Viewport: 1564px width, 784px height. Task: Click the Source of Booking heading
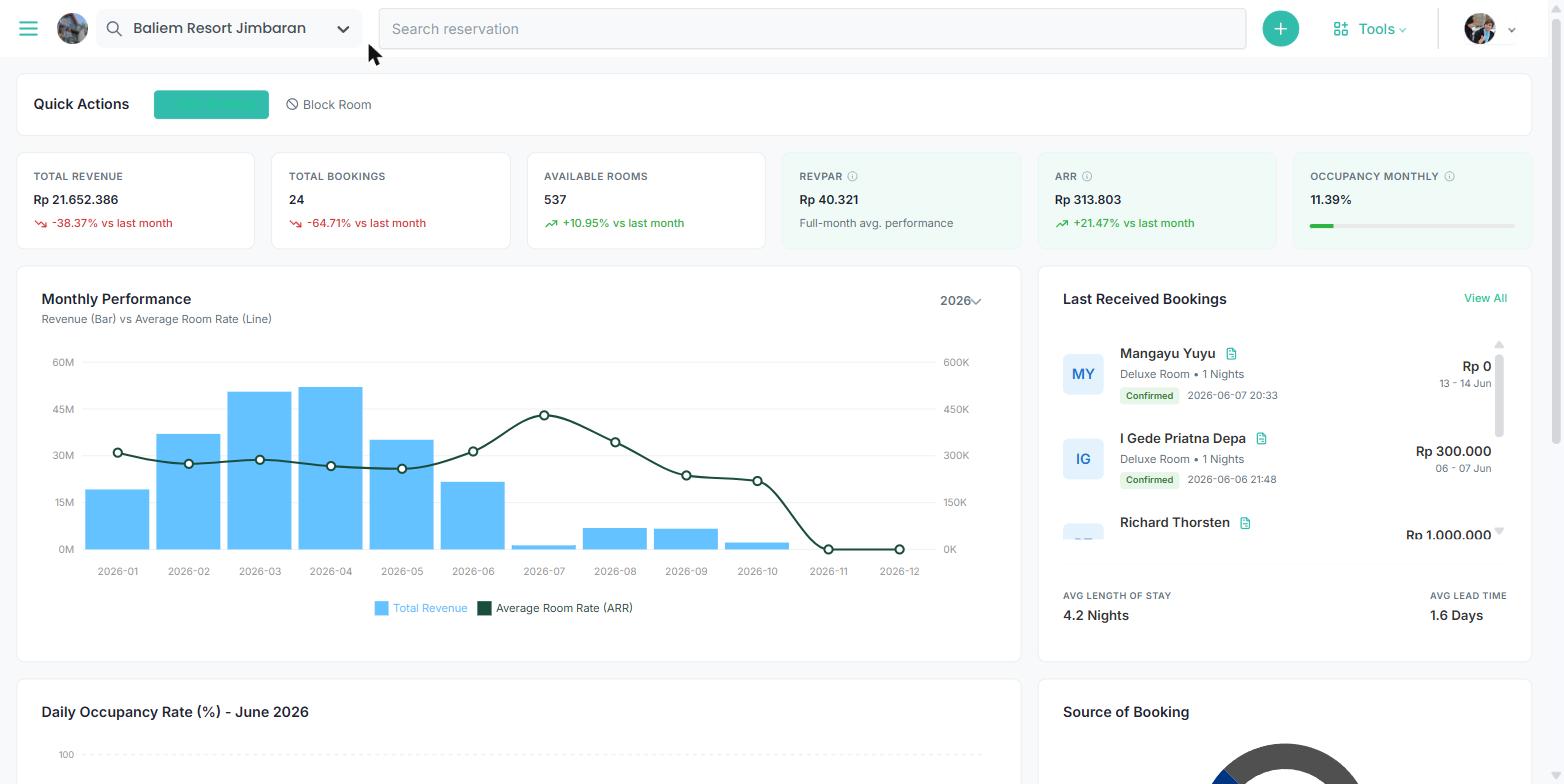[x=1126, y=712]
